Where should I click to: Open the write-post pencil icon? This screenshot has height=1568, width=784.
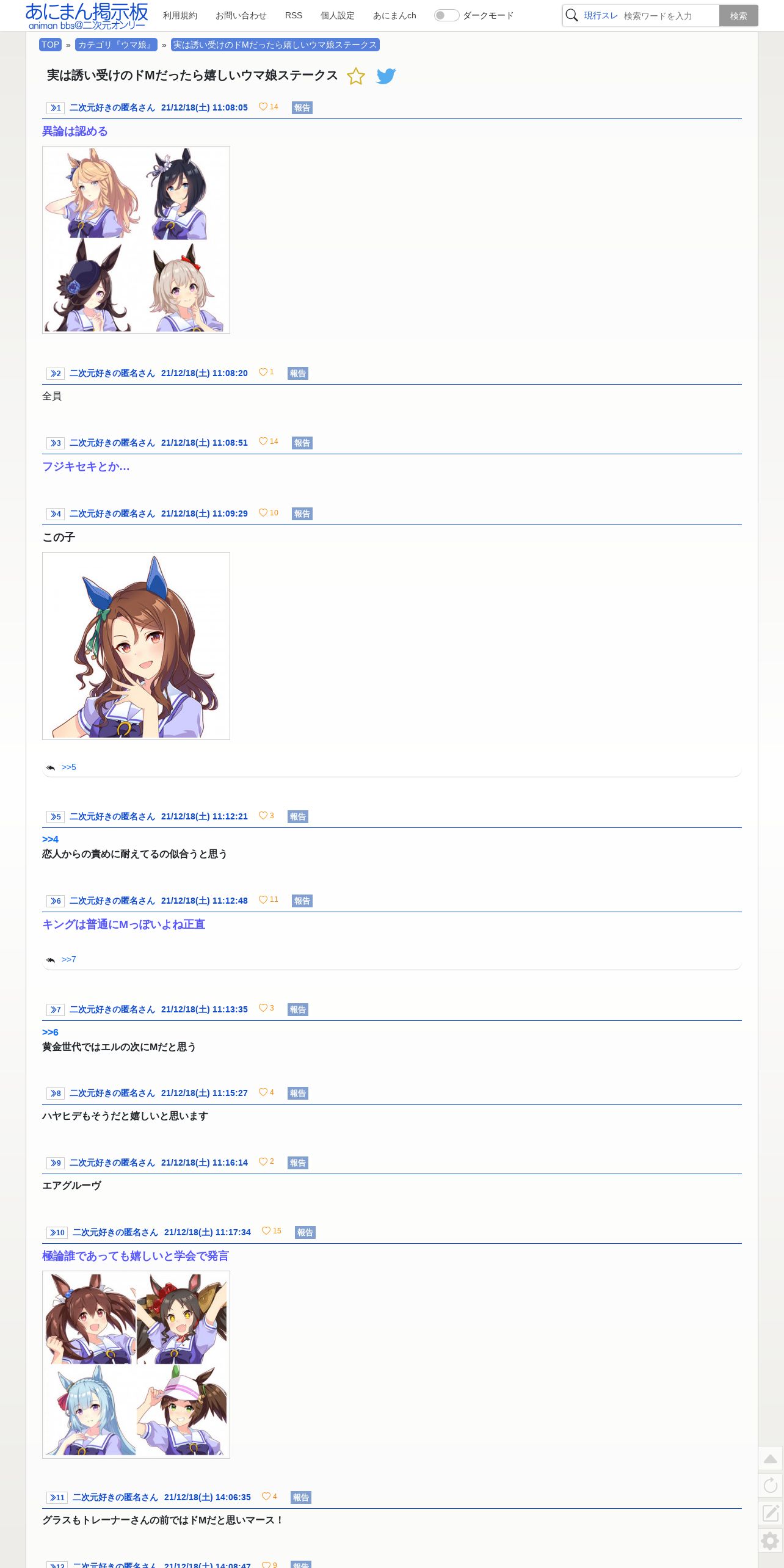pyautogui.click(x=771, y=1513)
